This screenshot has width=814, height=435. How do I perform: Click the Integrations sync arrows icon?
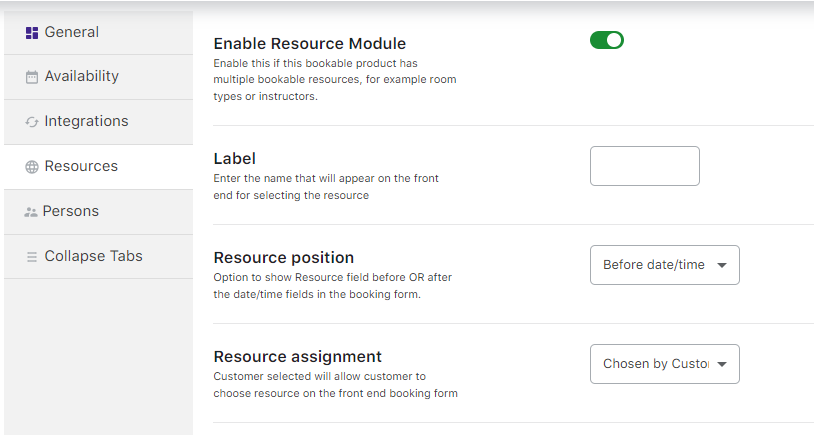pyautogui.click(x=32, y=122)
